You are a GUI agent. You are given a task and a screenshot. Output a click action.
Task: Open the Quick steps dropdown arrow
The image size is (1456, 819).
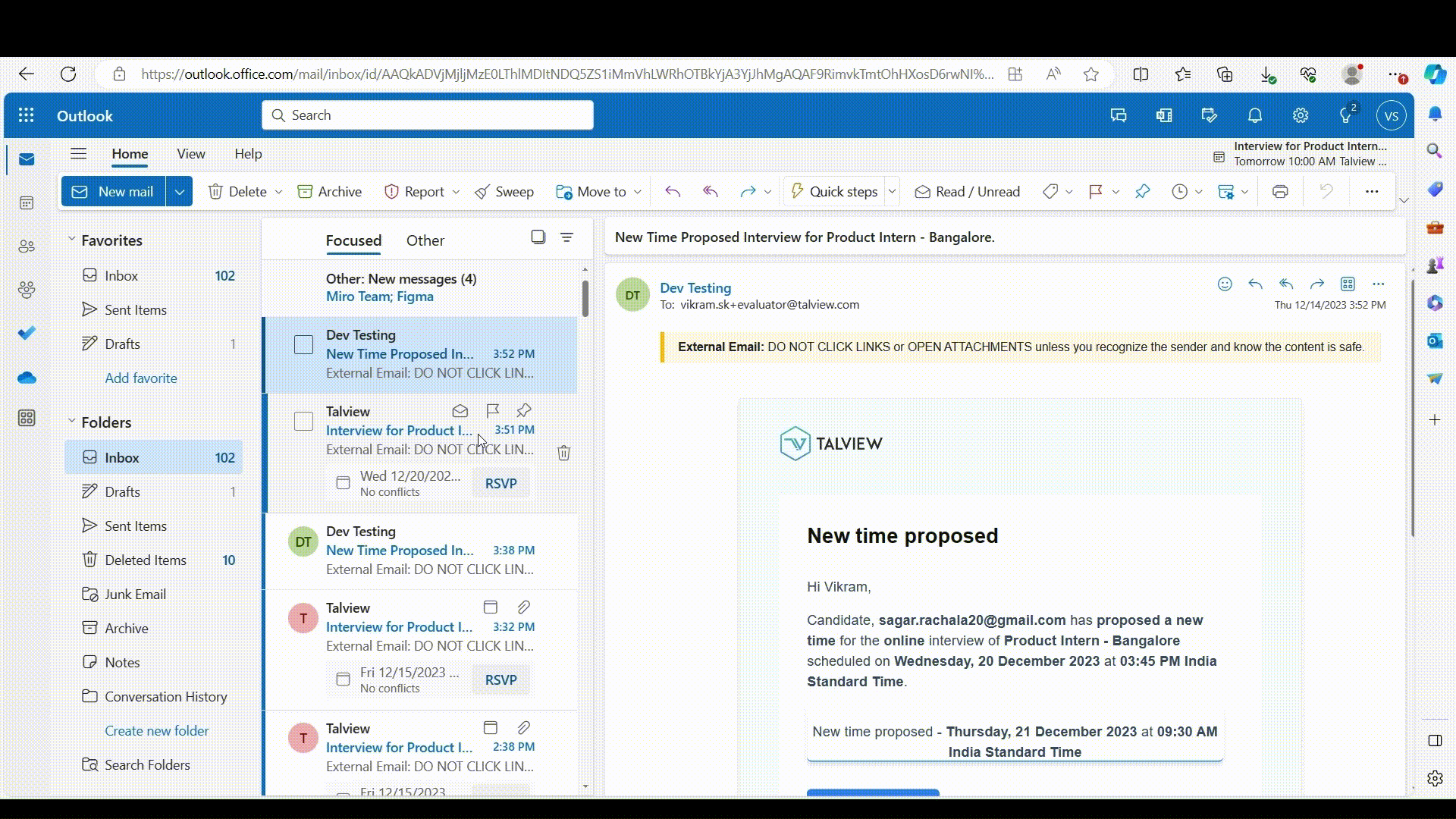tap(893, 192)
